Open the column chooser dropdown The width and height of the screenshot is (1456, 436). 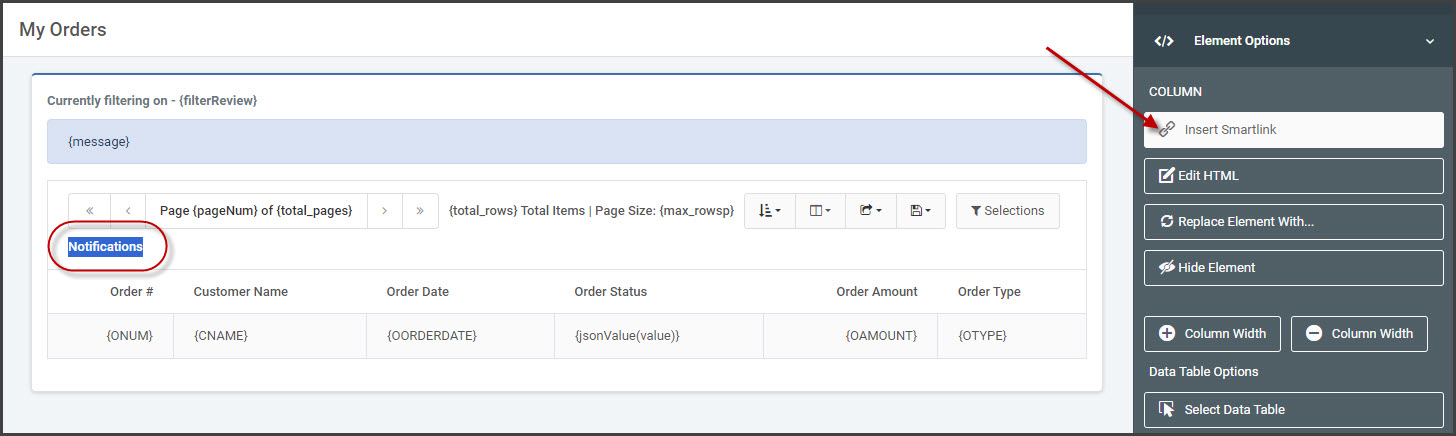click(821, 211)
